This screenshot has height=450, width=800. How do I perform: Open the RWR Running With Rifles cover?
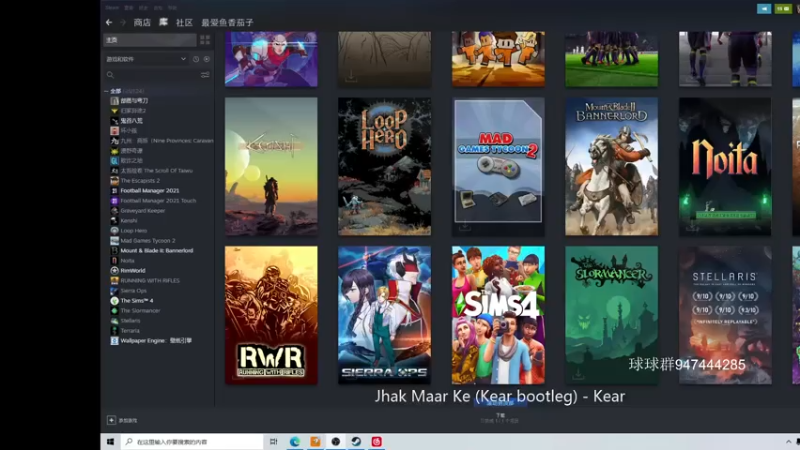coord(271,315)
